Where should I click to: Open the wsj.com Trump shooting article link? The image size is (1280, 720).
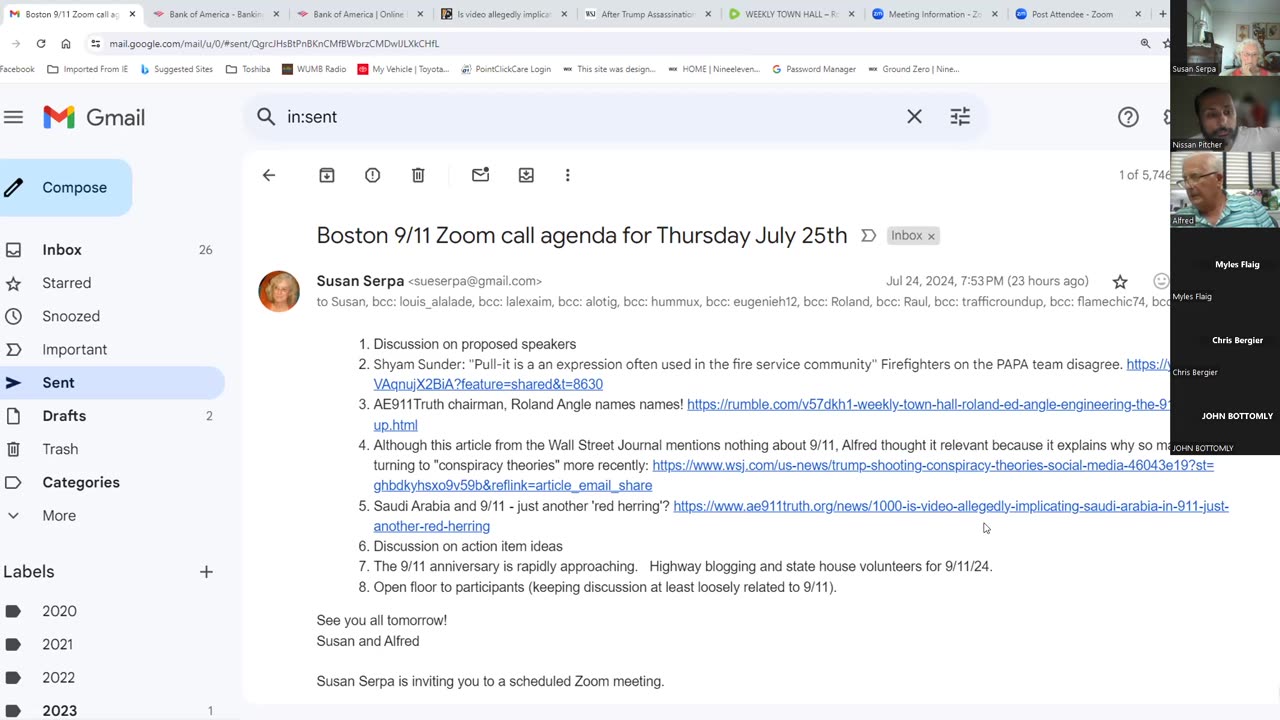pos(933,466)
